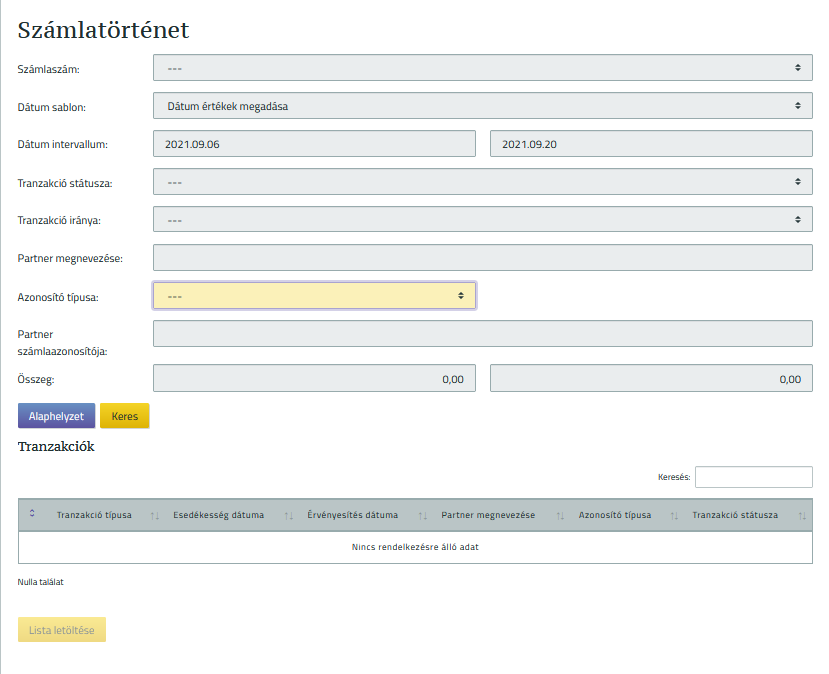Open Tranzakció státusza dropdown
Screen dimensions: 829x674
482,182
